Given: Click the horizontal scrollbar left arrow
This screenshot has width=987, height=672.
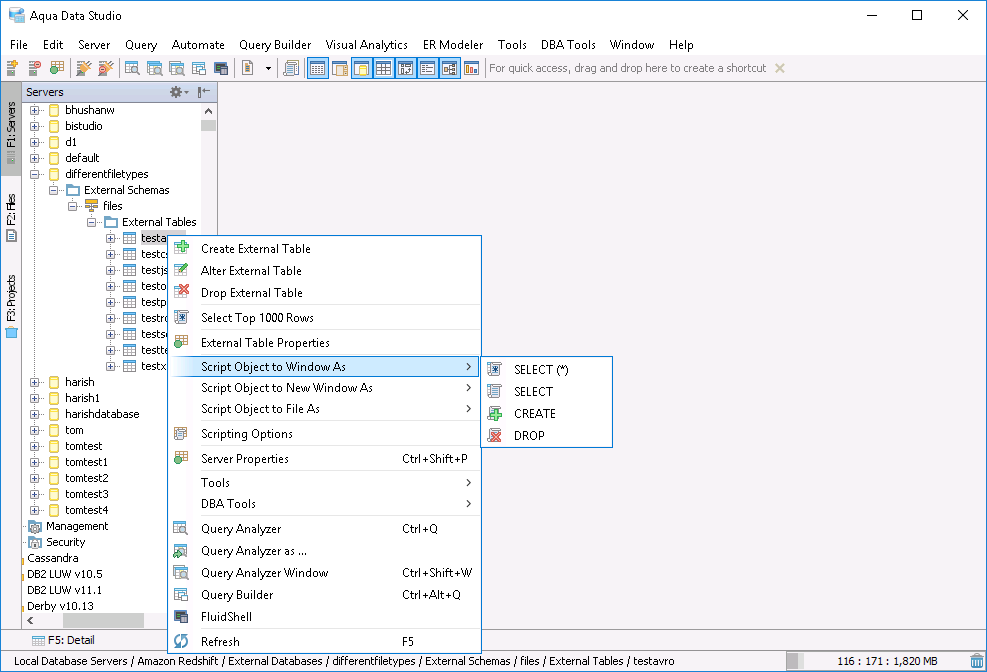Looking at the screenshot, I should (x=30, y=620).
